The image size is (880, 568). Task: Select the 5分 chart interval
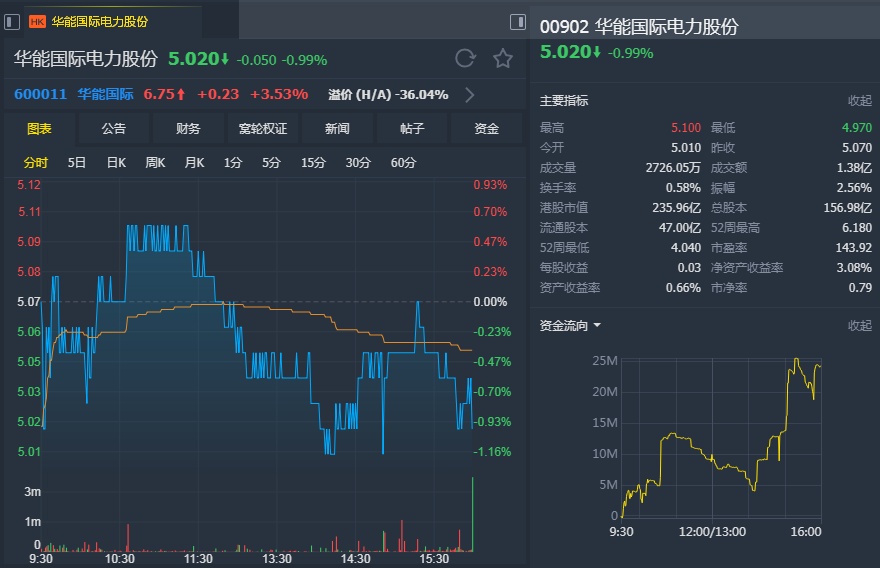pos(271,163)
